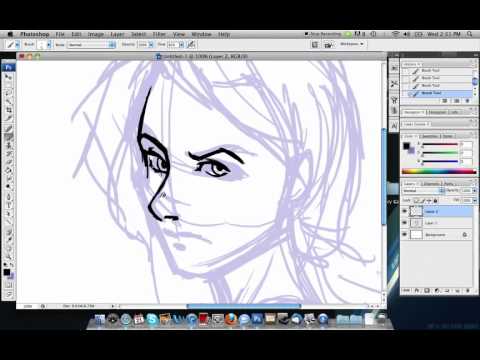Select the Zoom tool
The height and width of the screenshot is (360, 480).
click(x=9, y=257)
